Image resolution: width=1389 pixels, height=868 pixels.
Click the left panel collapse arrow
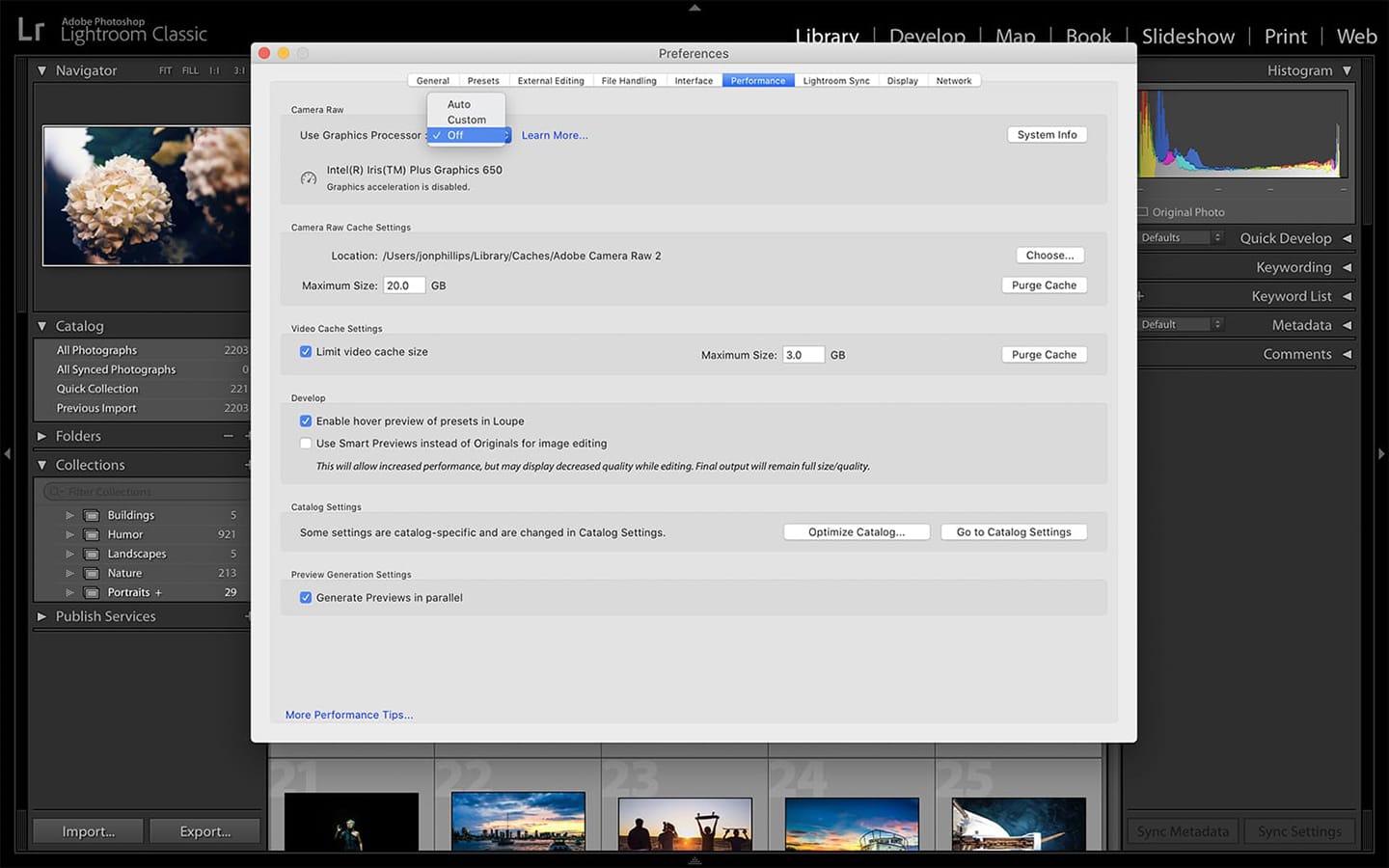click(7, 453)
